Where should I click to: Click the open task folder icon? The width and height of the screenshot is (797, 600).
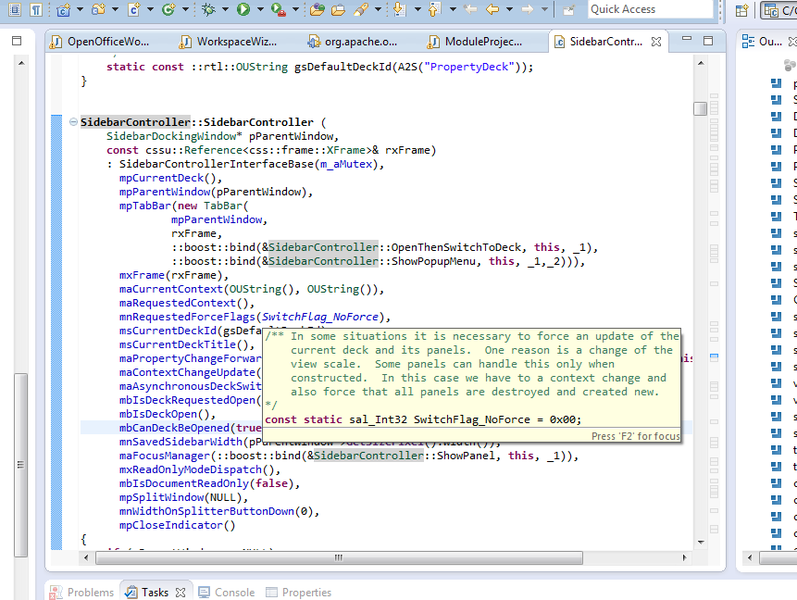pyautogui.click(x=338, y=9)
